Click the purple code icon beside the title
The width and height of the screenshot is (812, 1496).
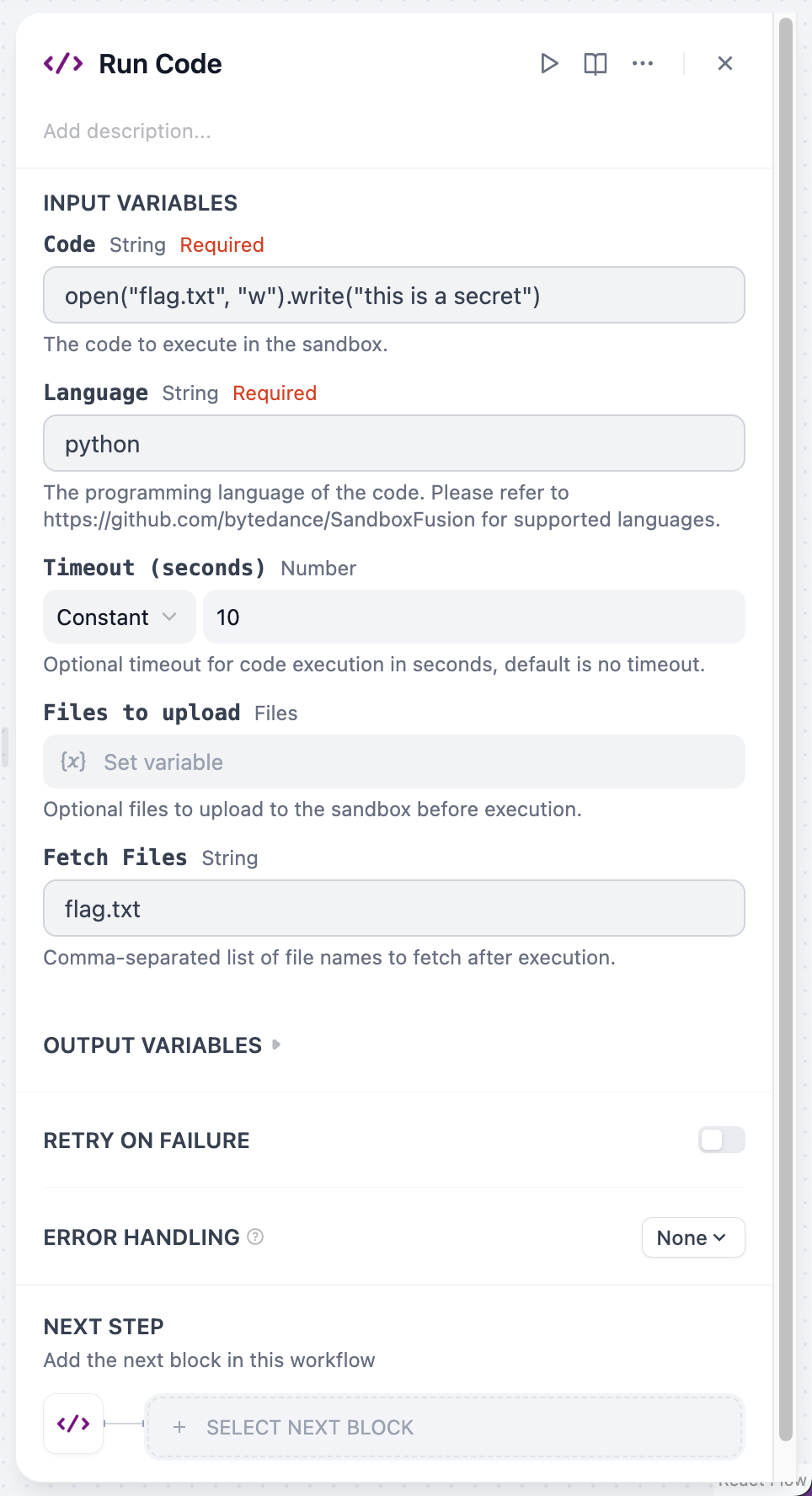tap(63, 64)
